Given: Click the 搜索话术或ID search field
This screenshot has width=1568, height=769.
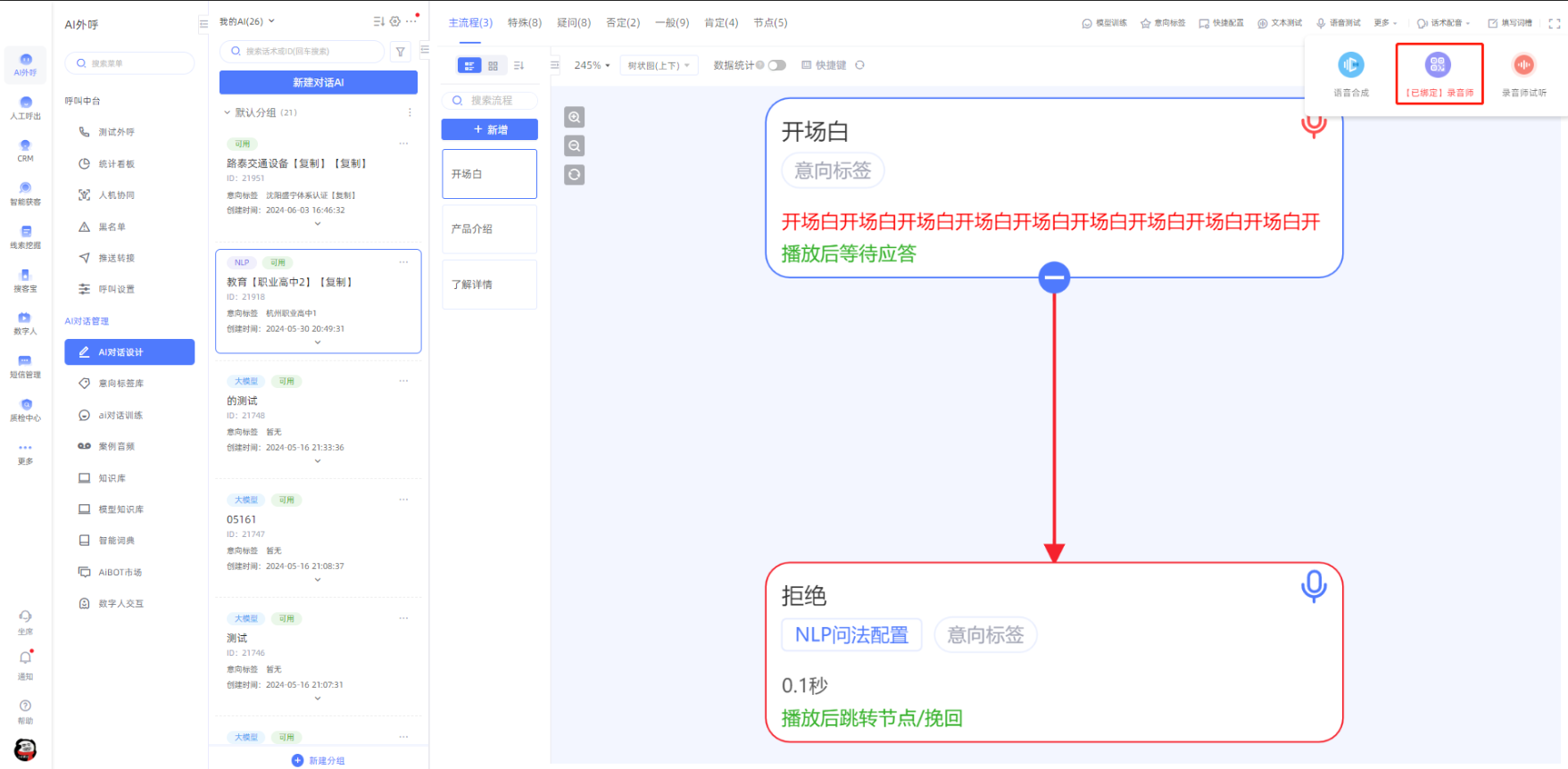Looking at the screenshot, I should pos(302,52).
